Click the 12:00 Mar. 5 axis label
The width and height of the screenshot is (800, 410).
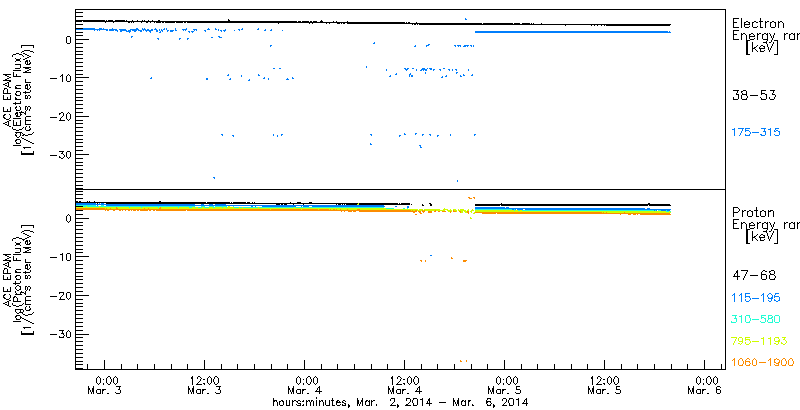(x=605, y=386)
